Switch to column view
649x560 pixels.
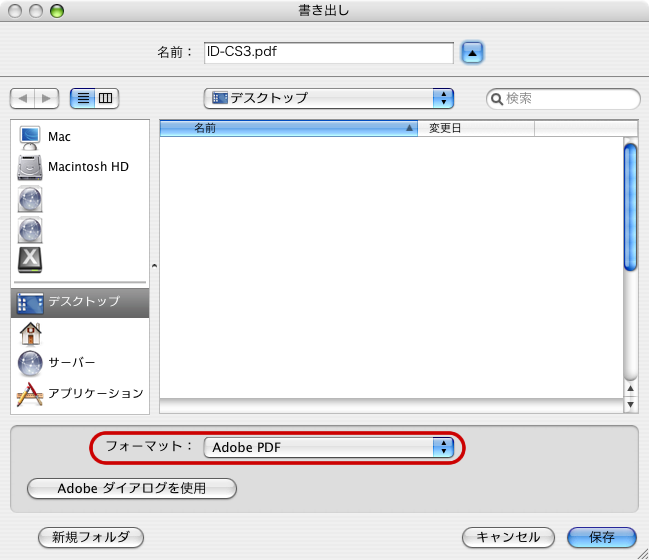click(x=106, y=99)
